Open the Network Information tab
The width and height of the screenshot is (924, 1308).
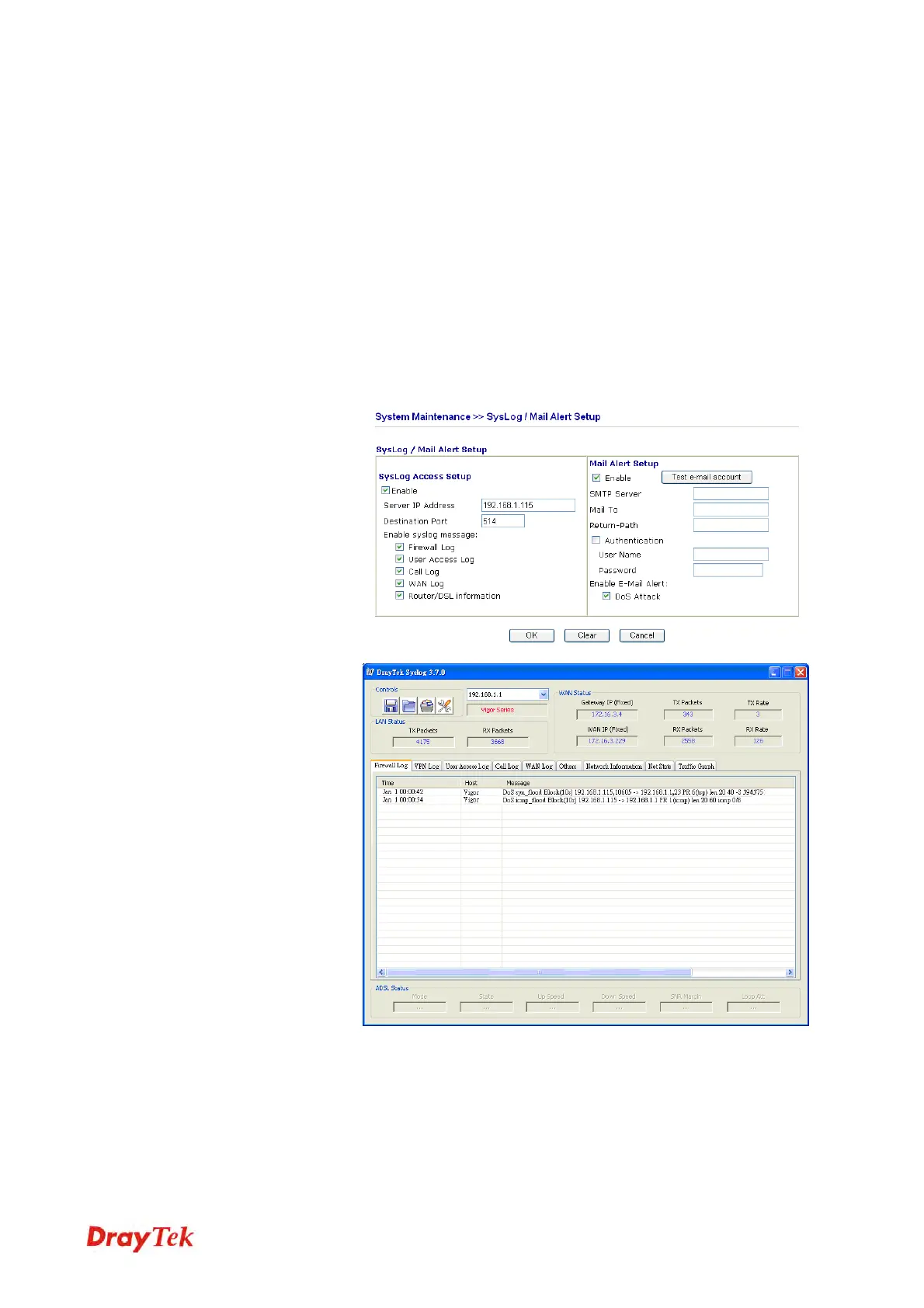tap(613, 766)
